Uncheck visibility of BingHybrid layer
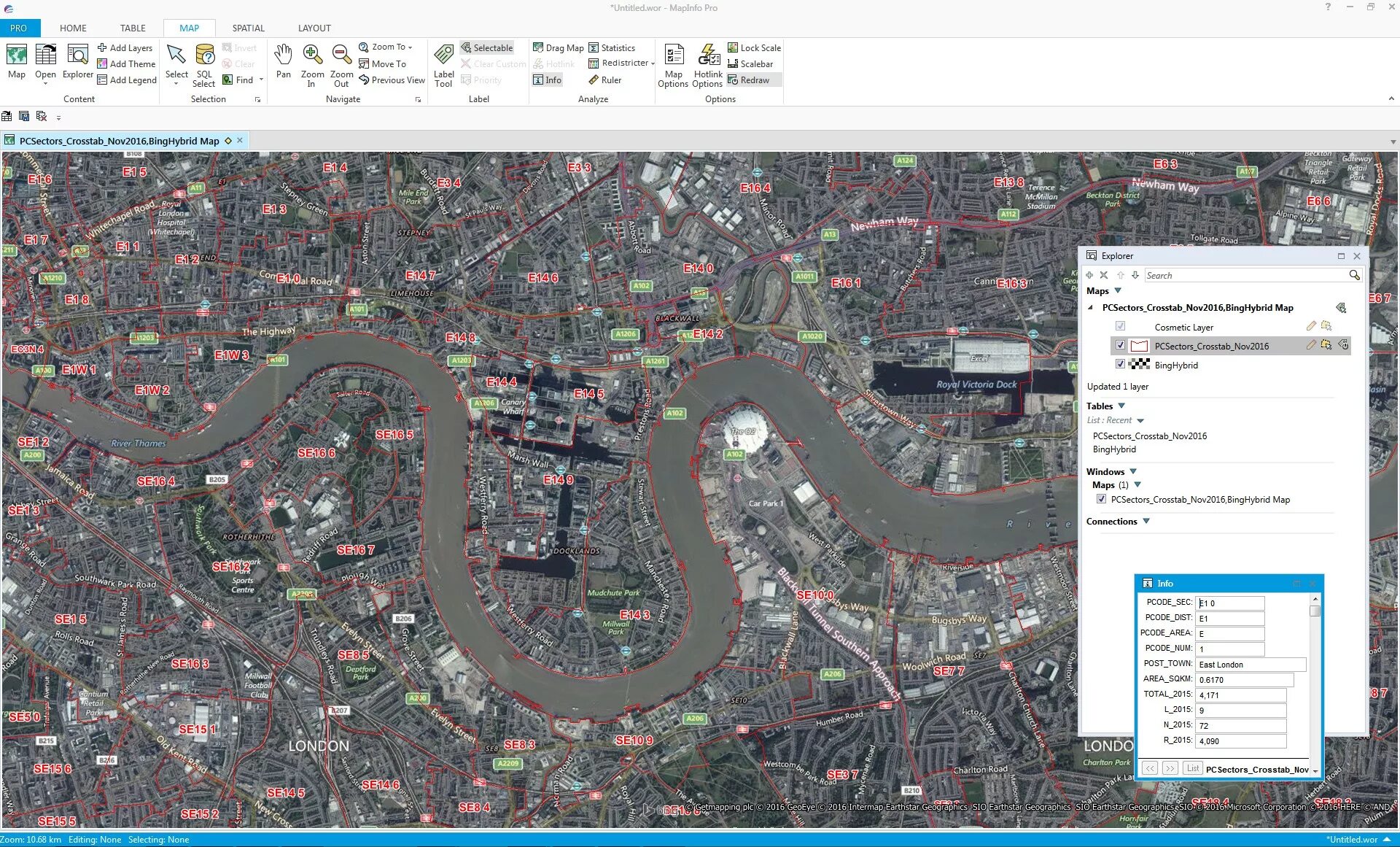Image resolution: width=1400 pixels, height=847 pixels. pyautogui.click(x=1120, y=364)
